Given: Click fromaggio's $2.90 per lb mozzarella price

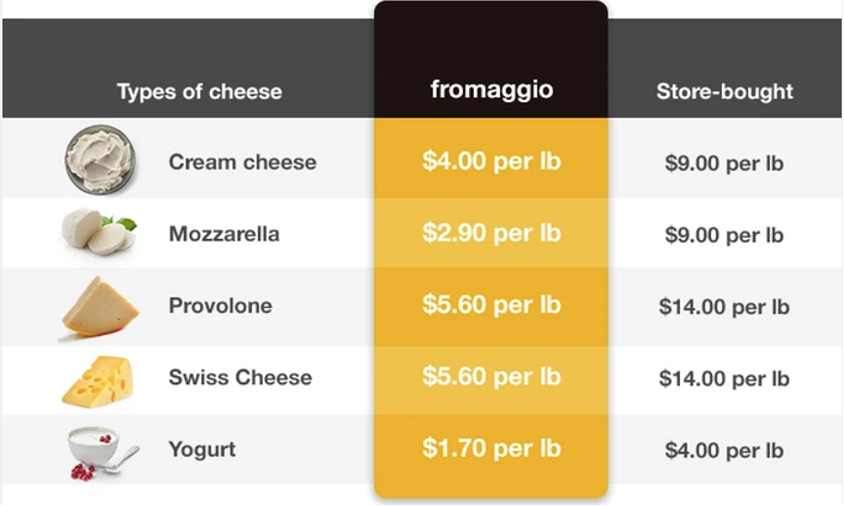Looking at the screenshot, I should click(x=491, y=233).
